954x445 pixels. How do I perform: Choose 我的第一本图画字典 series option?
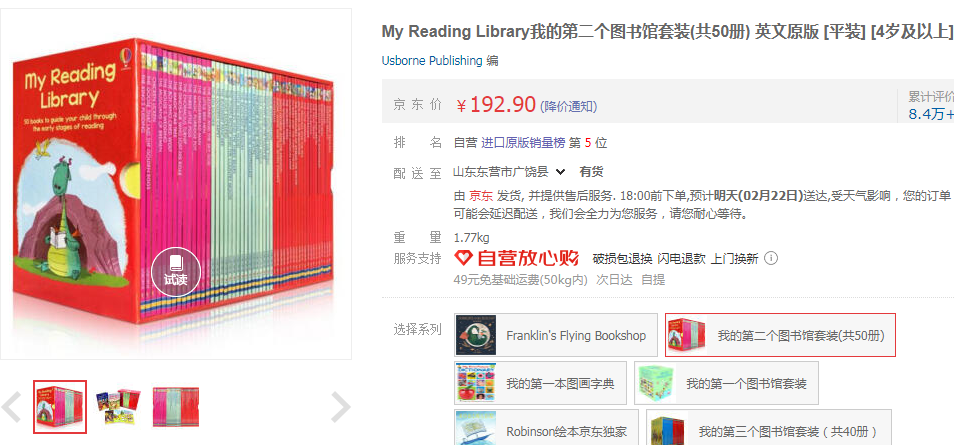(540, 384)
